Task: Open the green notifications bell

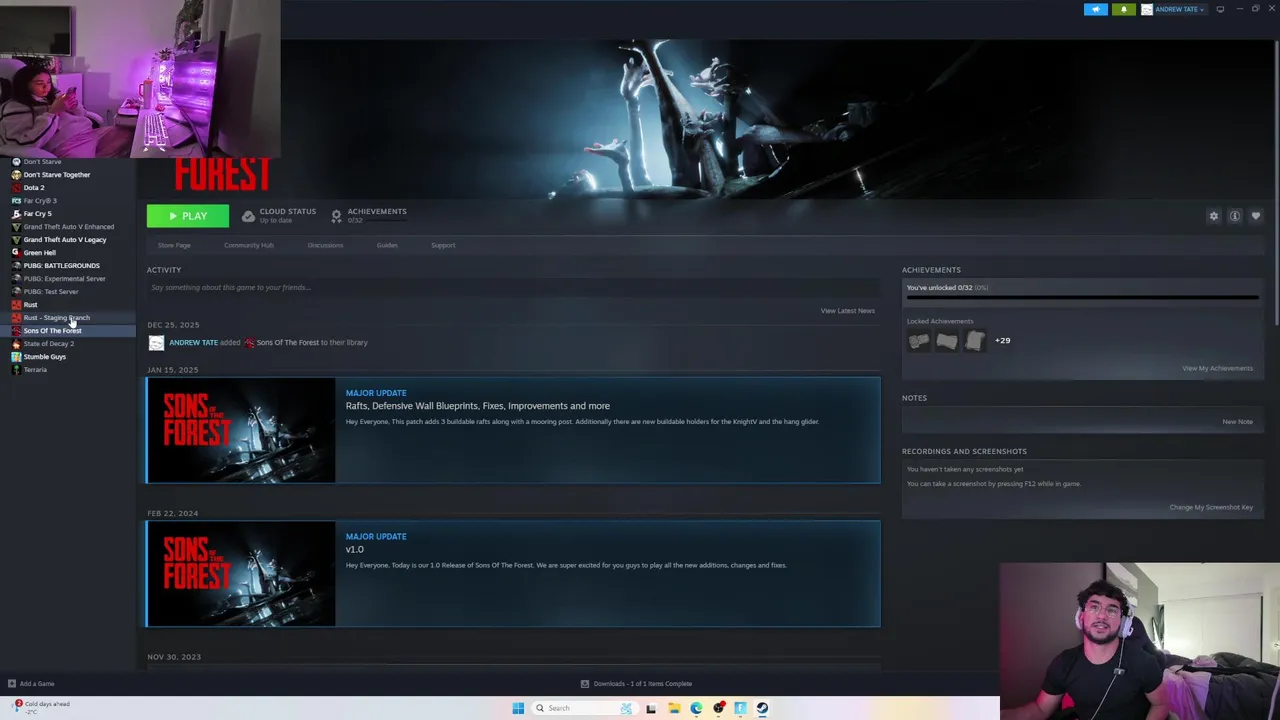Action: [1123, 9]
